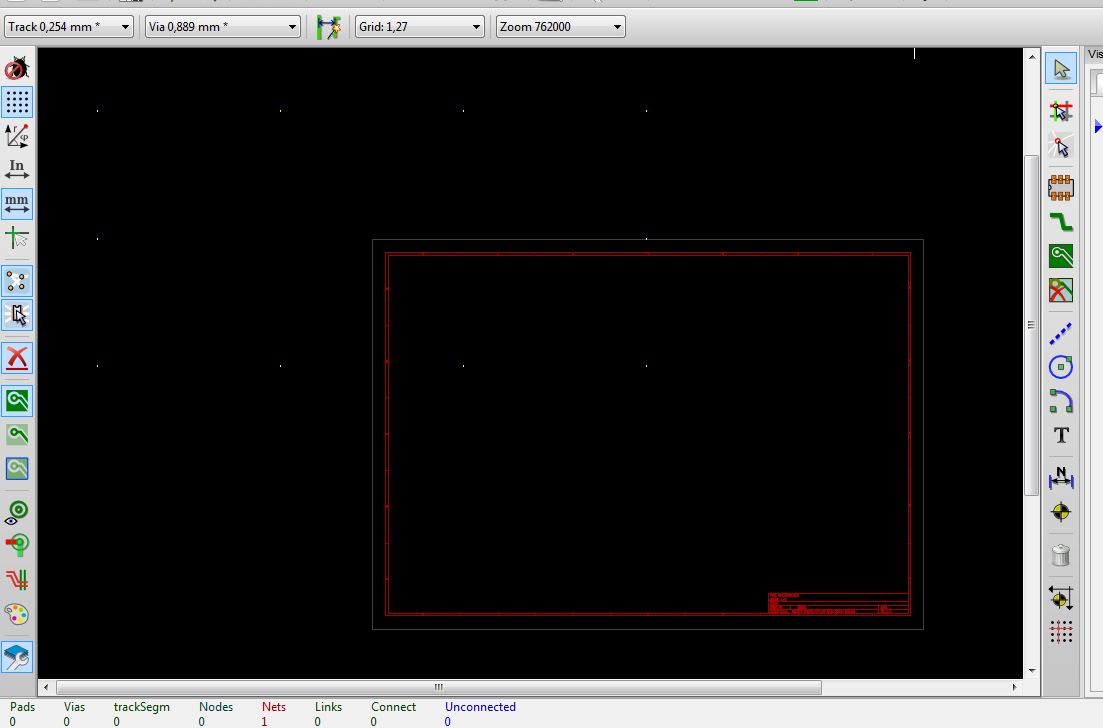Select the Add dimension tool
Viewport: 1103px width, 728px height.
tap(1061, 478)
